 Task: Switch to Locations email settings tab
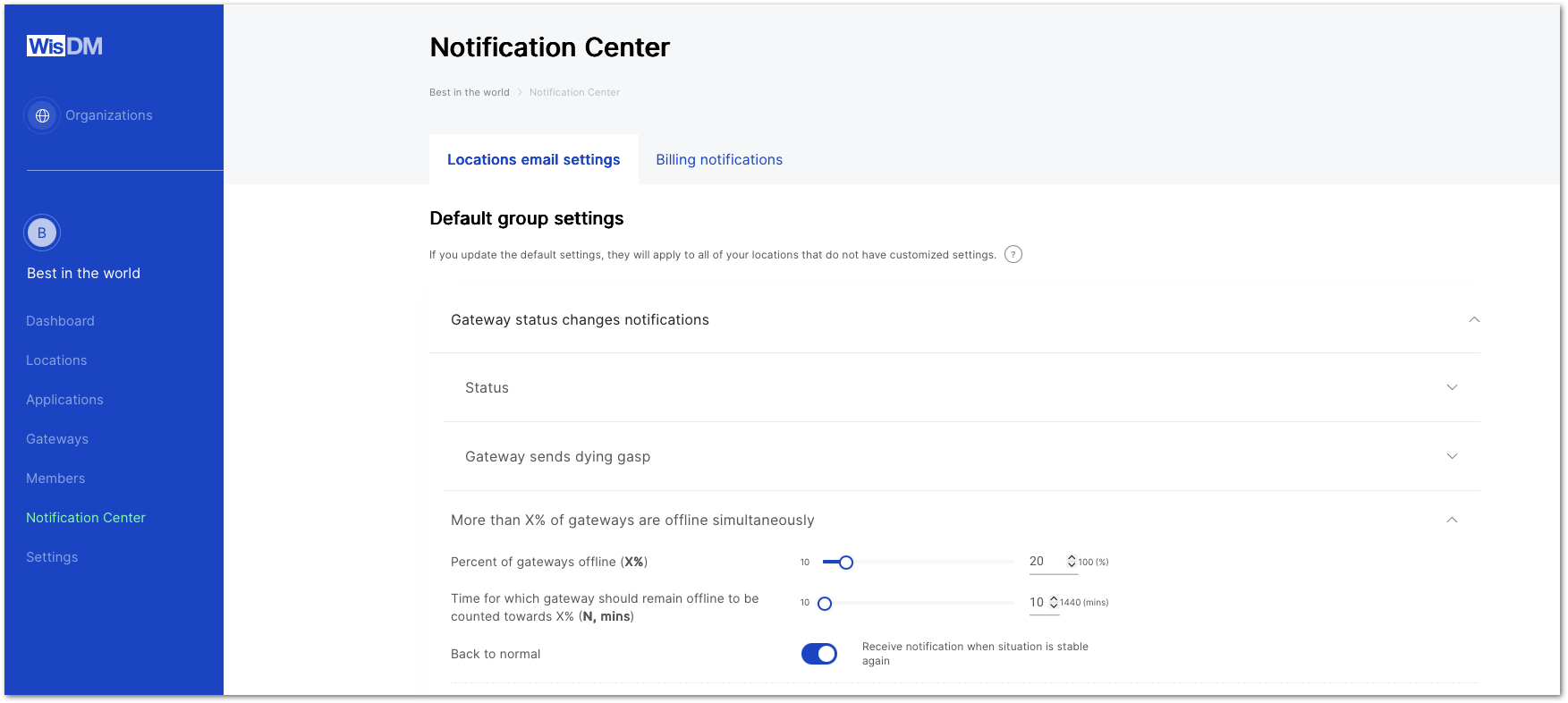click(x=534, y=159)
